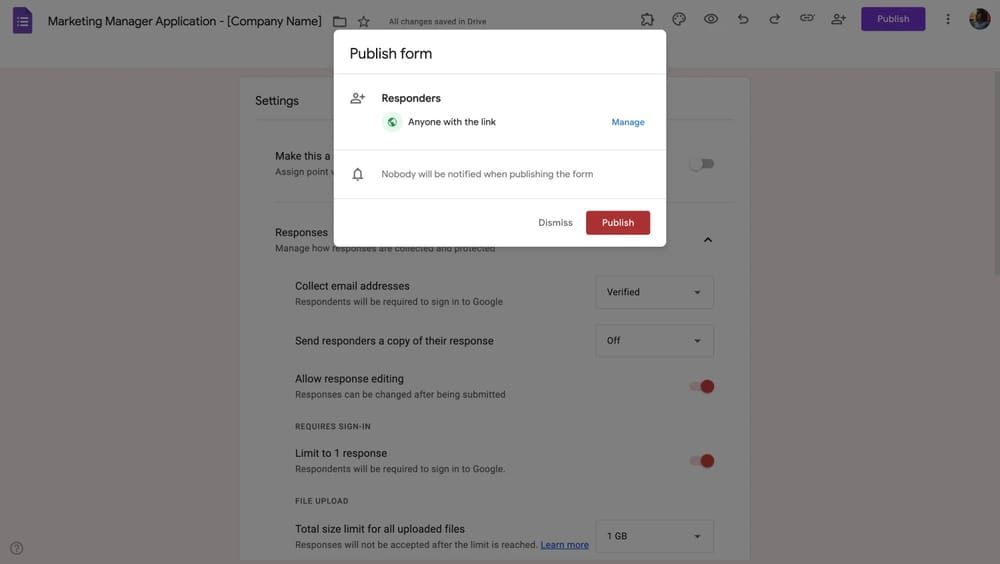1000x564 pixels.
Task: Click 'Allow response editing' label
Action: [x=349, y=379]
